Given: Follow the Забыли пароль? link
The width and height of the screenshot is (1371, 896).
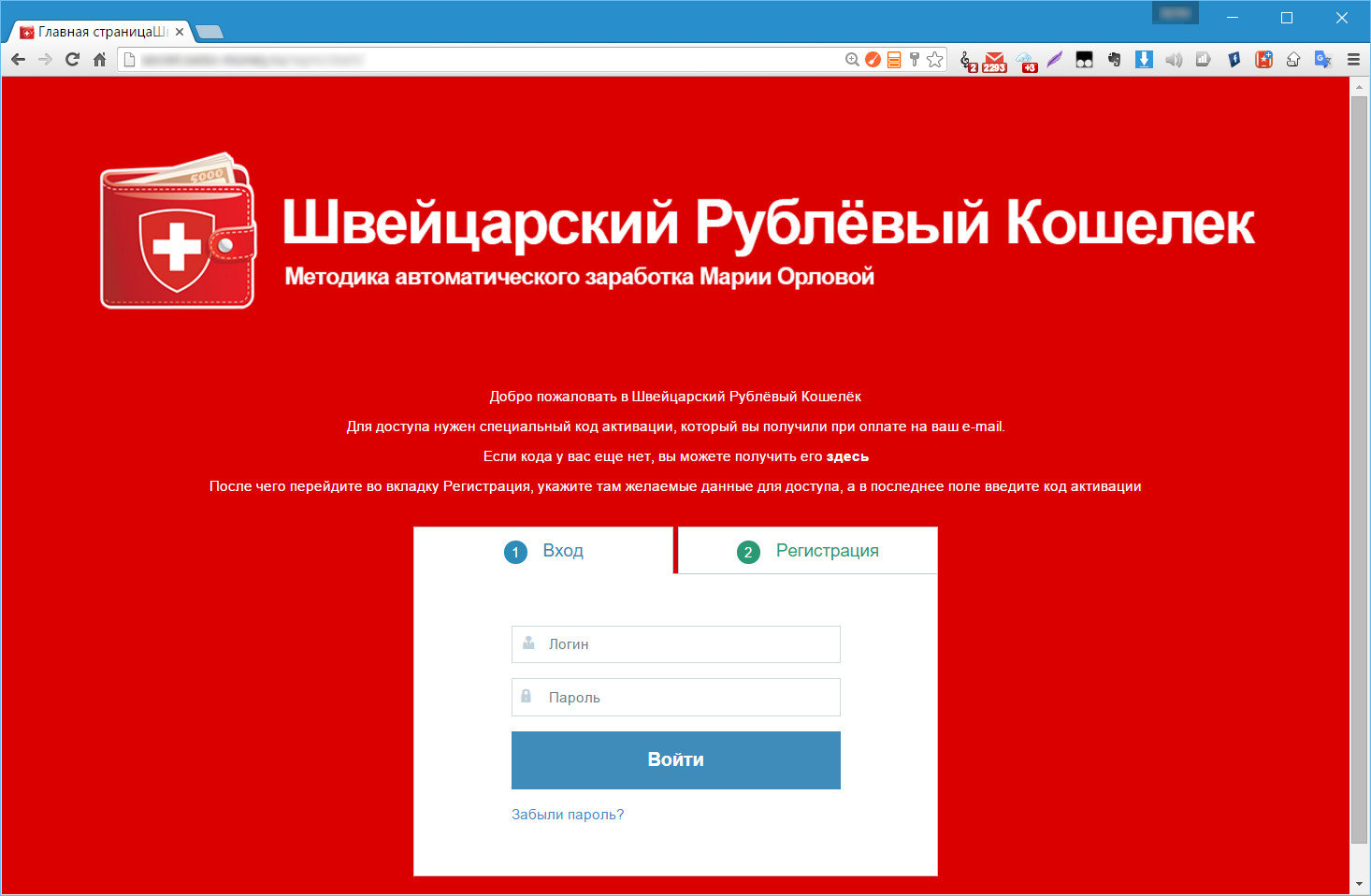Looking at the screenshot, I should pos(567,815).
